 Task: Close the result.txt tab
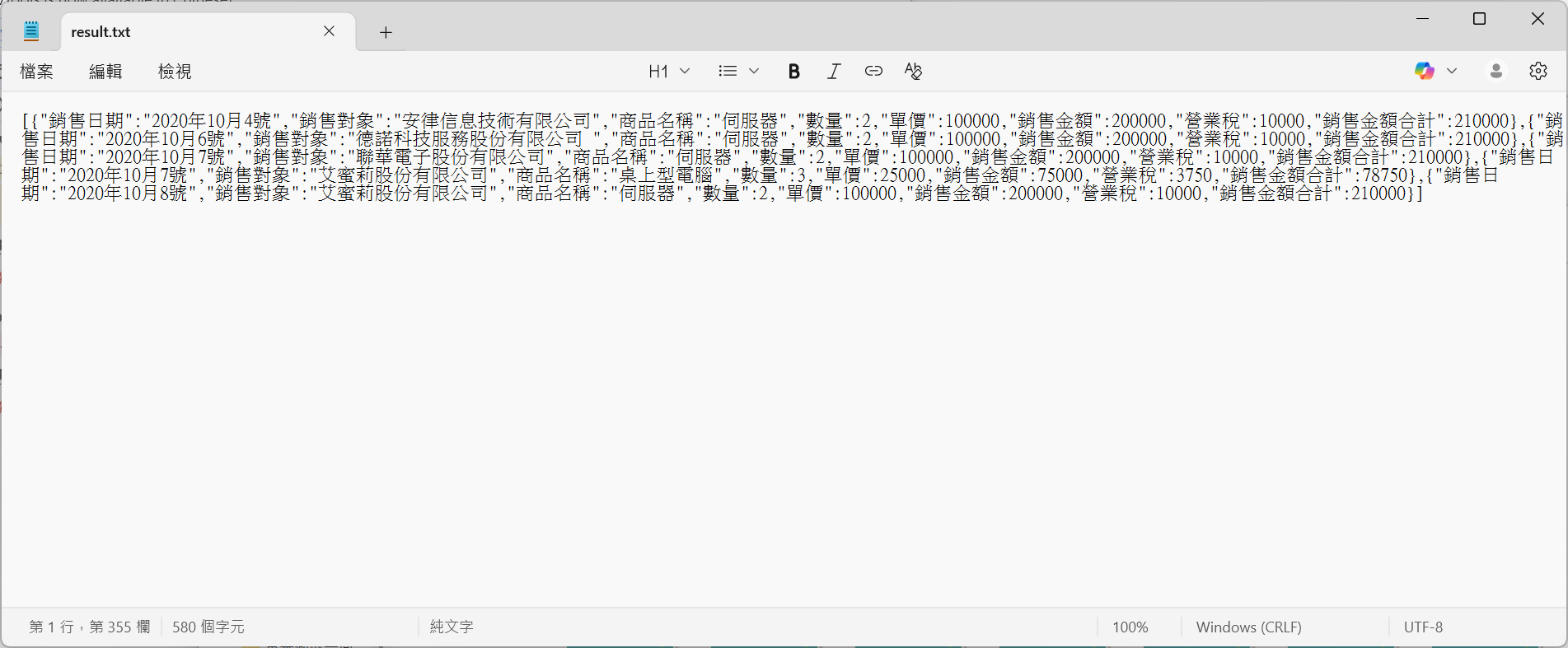pyautogui.click(x=329, y=31)
